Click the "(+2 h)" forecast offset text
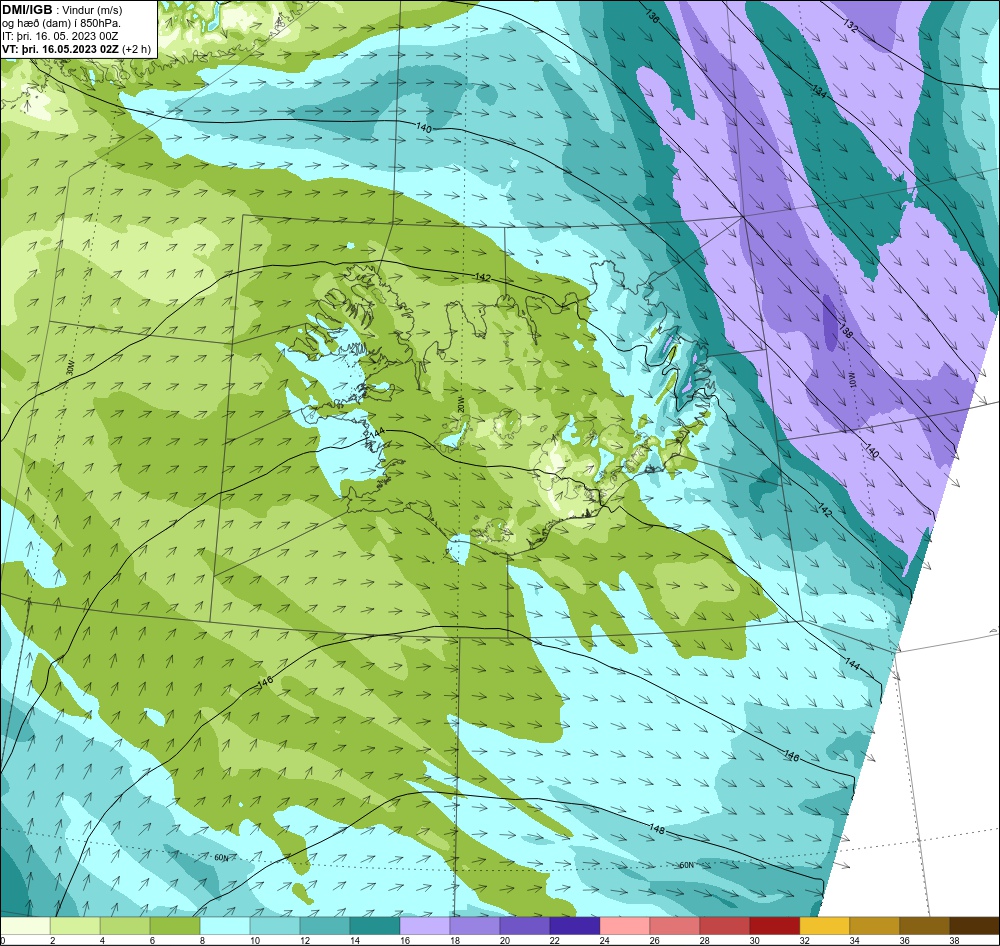 pyautogui.click(x=136, y=49)
